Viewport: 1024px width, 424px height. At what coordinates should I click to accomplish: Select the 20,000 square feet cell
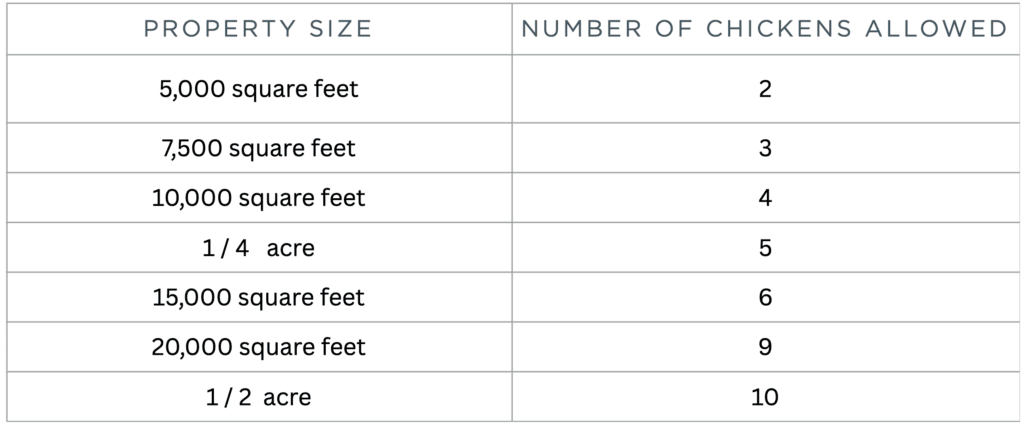pos(259,347)
